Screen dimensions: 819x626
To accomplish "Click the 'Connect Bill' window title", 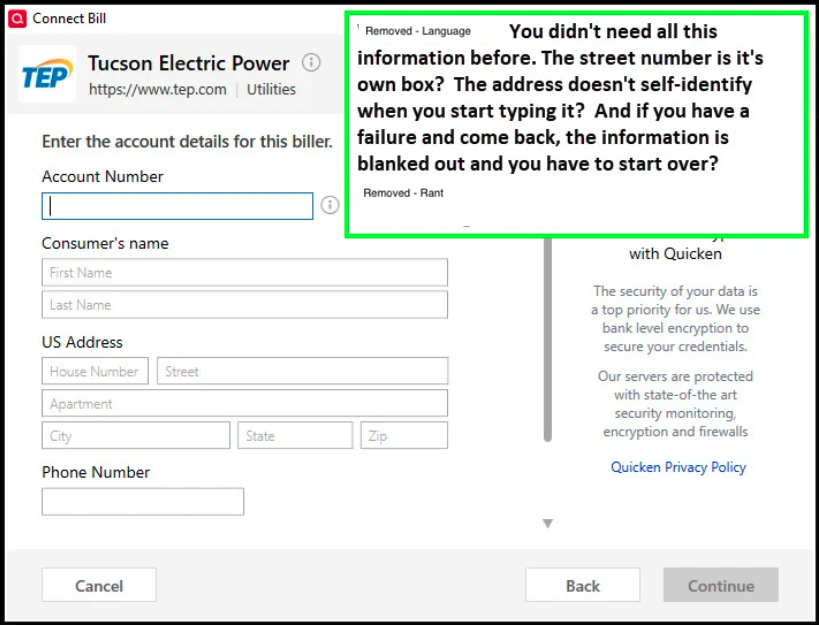I will tap(69, 18).
